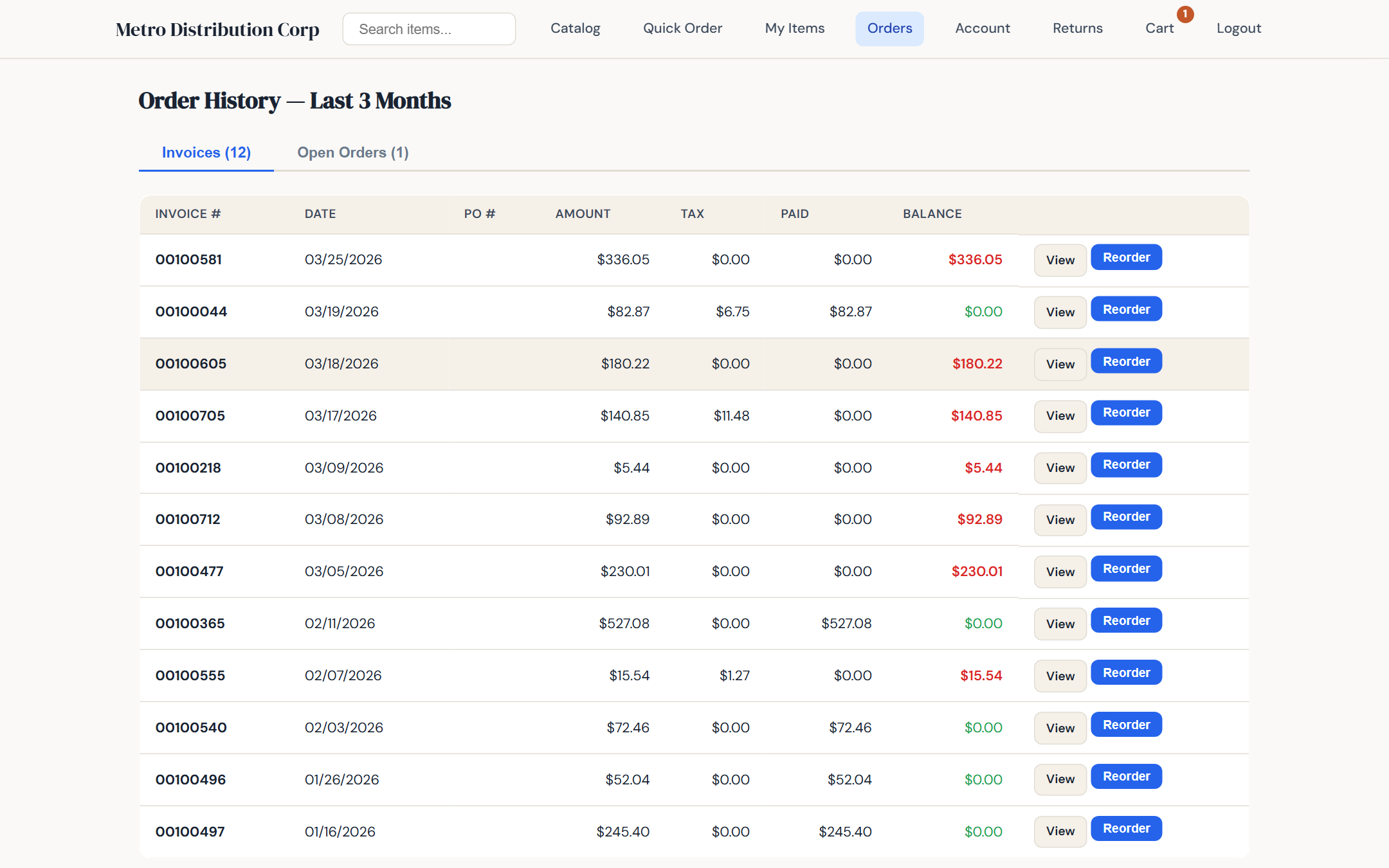Navigate to the Catalog section
This screenshot has height=868, width=1389.
[x=575, y=28]
